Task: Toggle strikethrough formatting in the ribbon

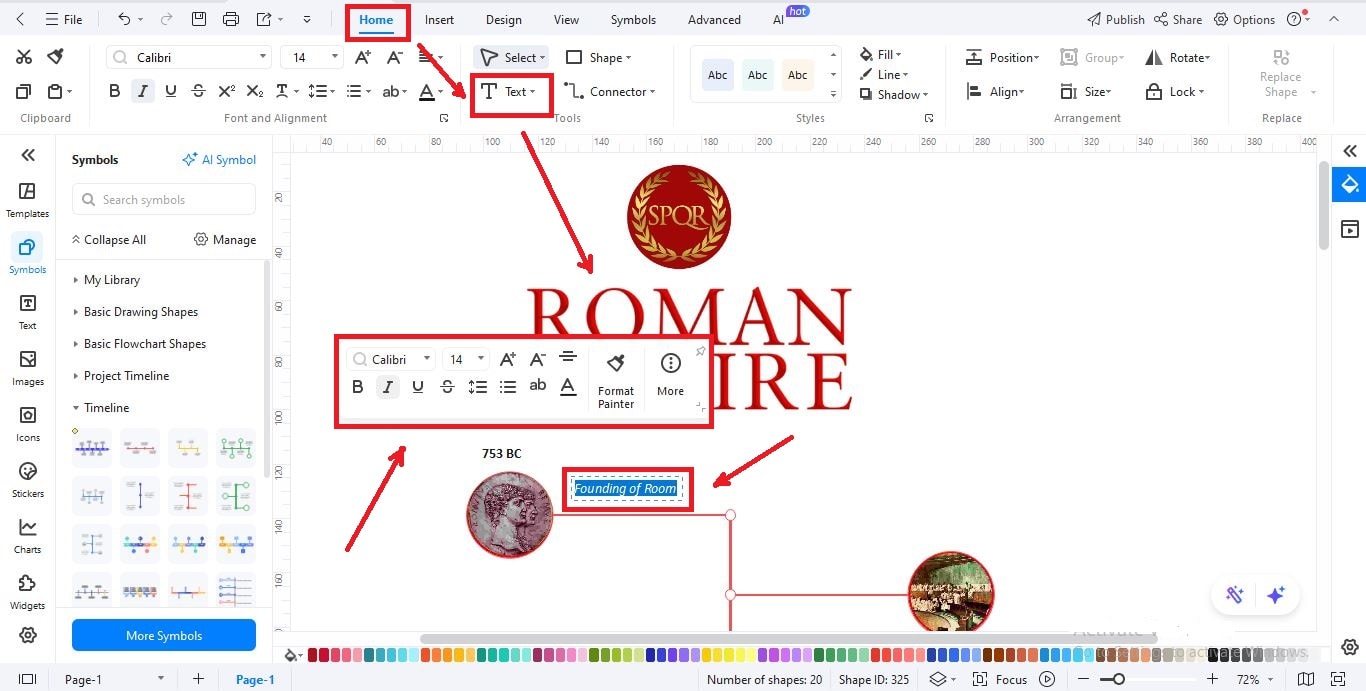Action: pos(198,90)
